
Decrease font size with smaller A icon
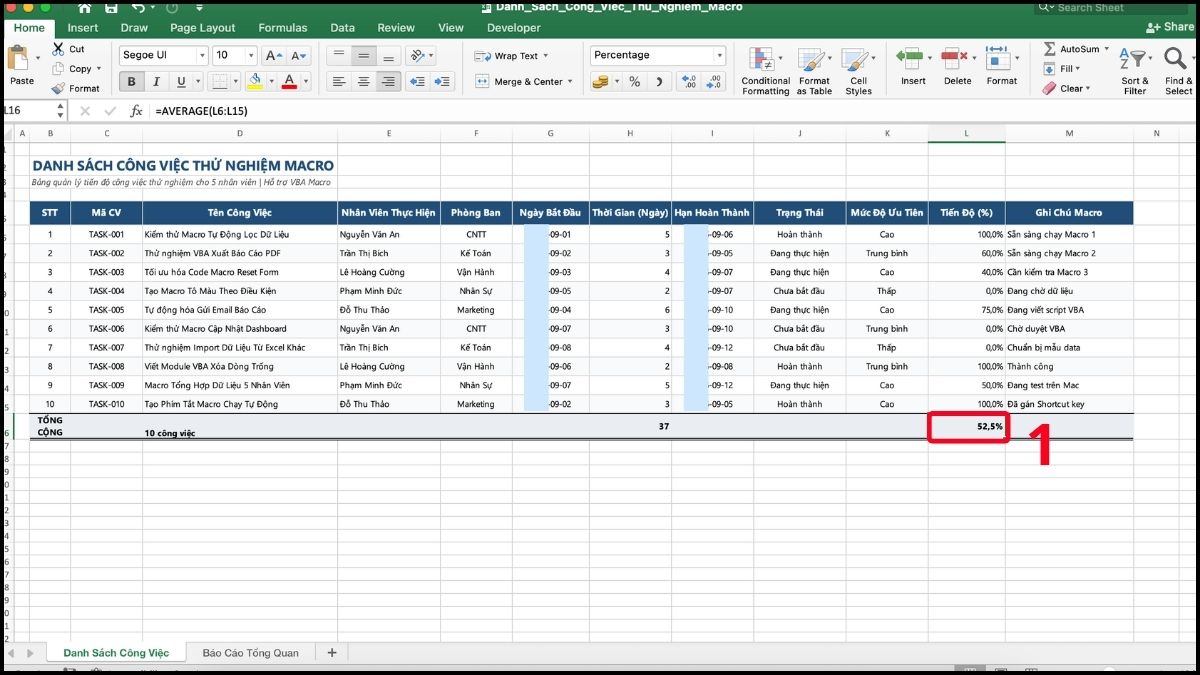(298, 55)
